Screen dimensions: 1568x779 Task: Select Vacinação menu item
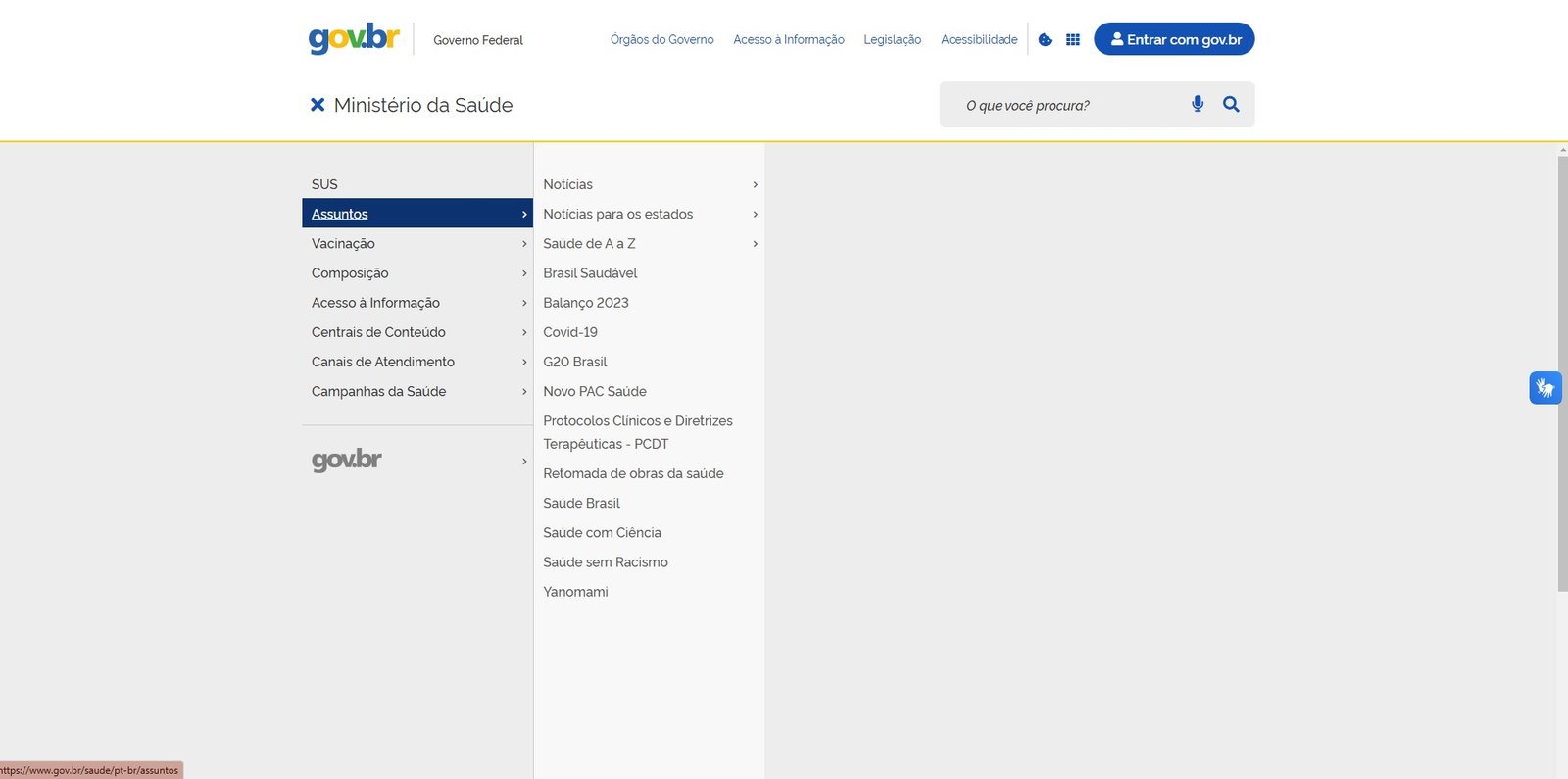tap(417, 243)
